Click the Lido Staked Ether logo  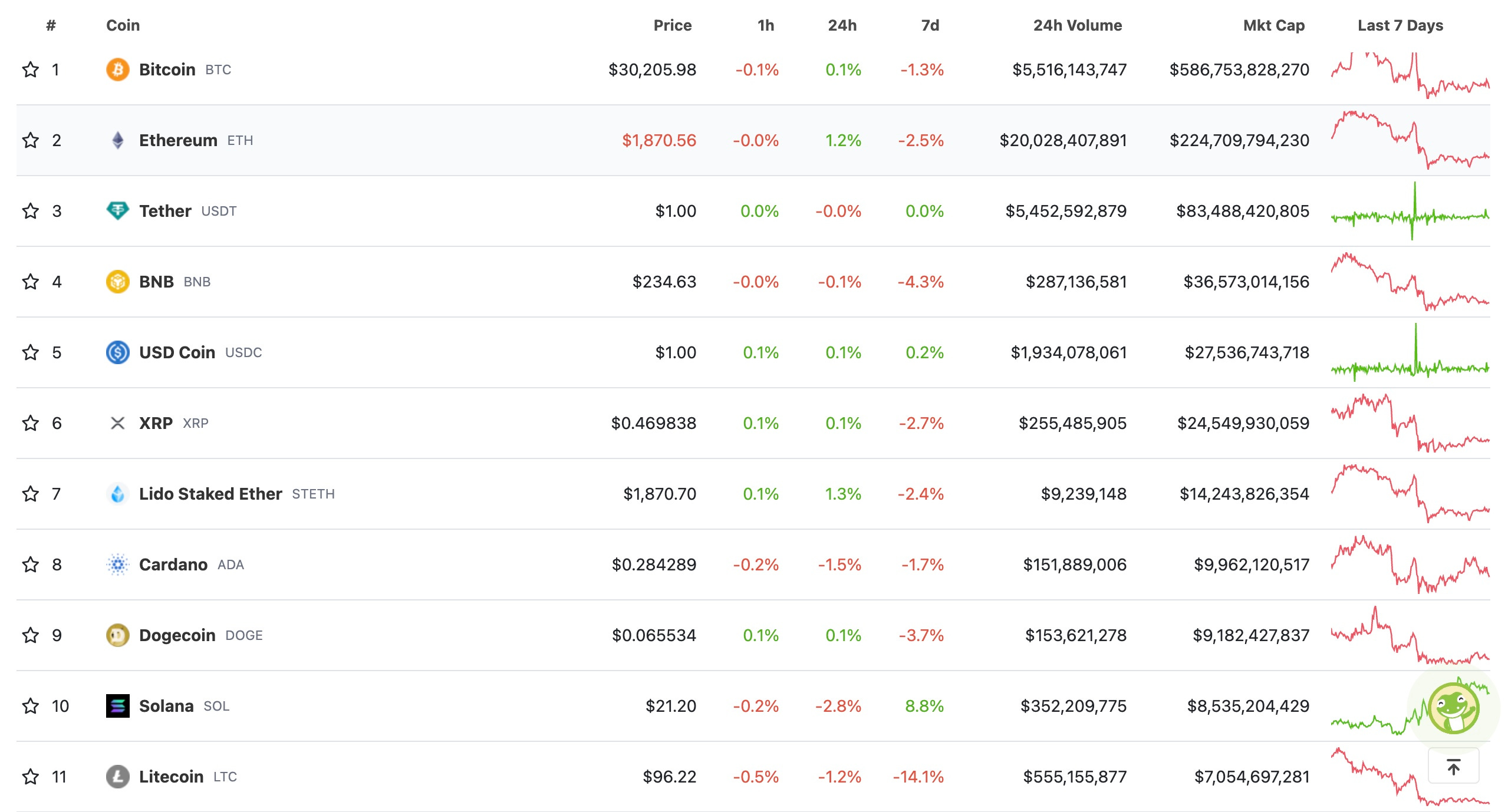point(117,494)
